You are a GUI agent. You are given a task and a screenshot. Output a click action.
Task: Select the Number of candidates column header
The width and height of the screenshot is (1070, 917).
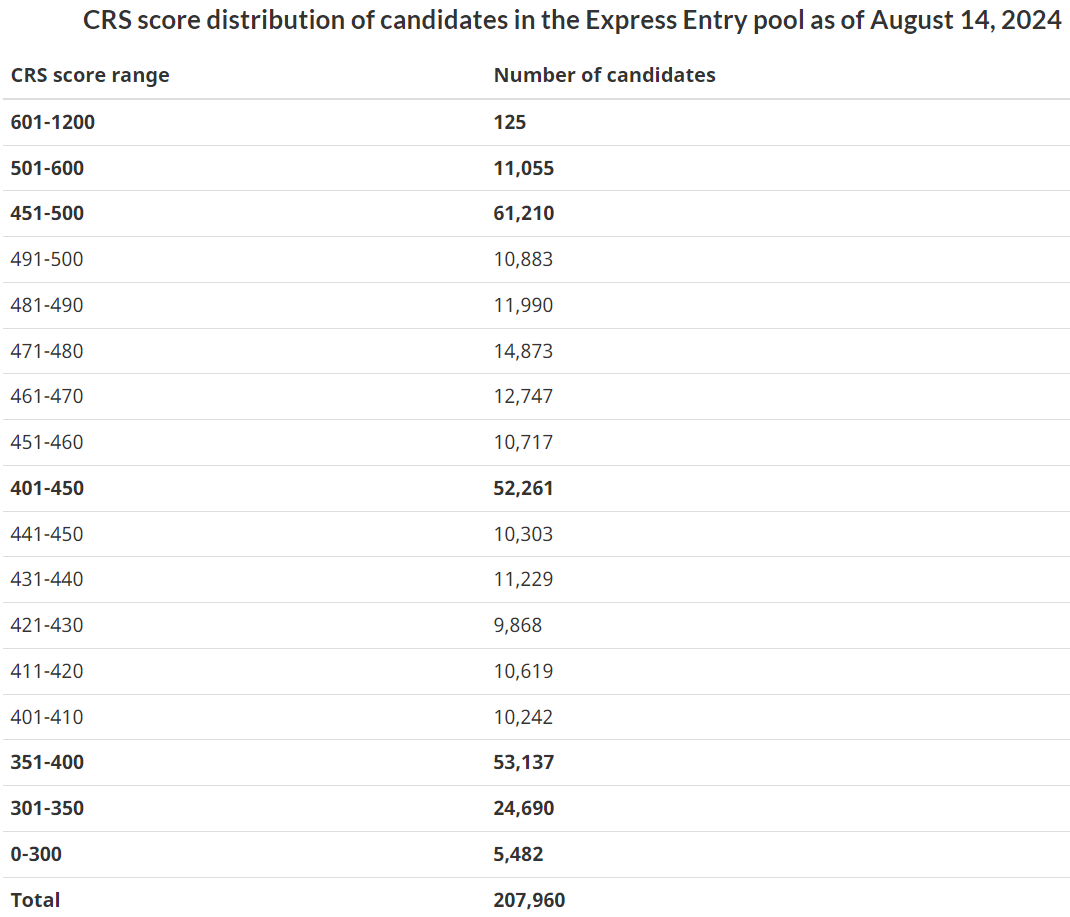605,75
